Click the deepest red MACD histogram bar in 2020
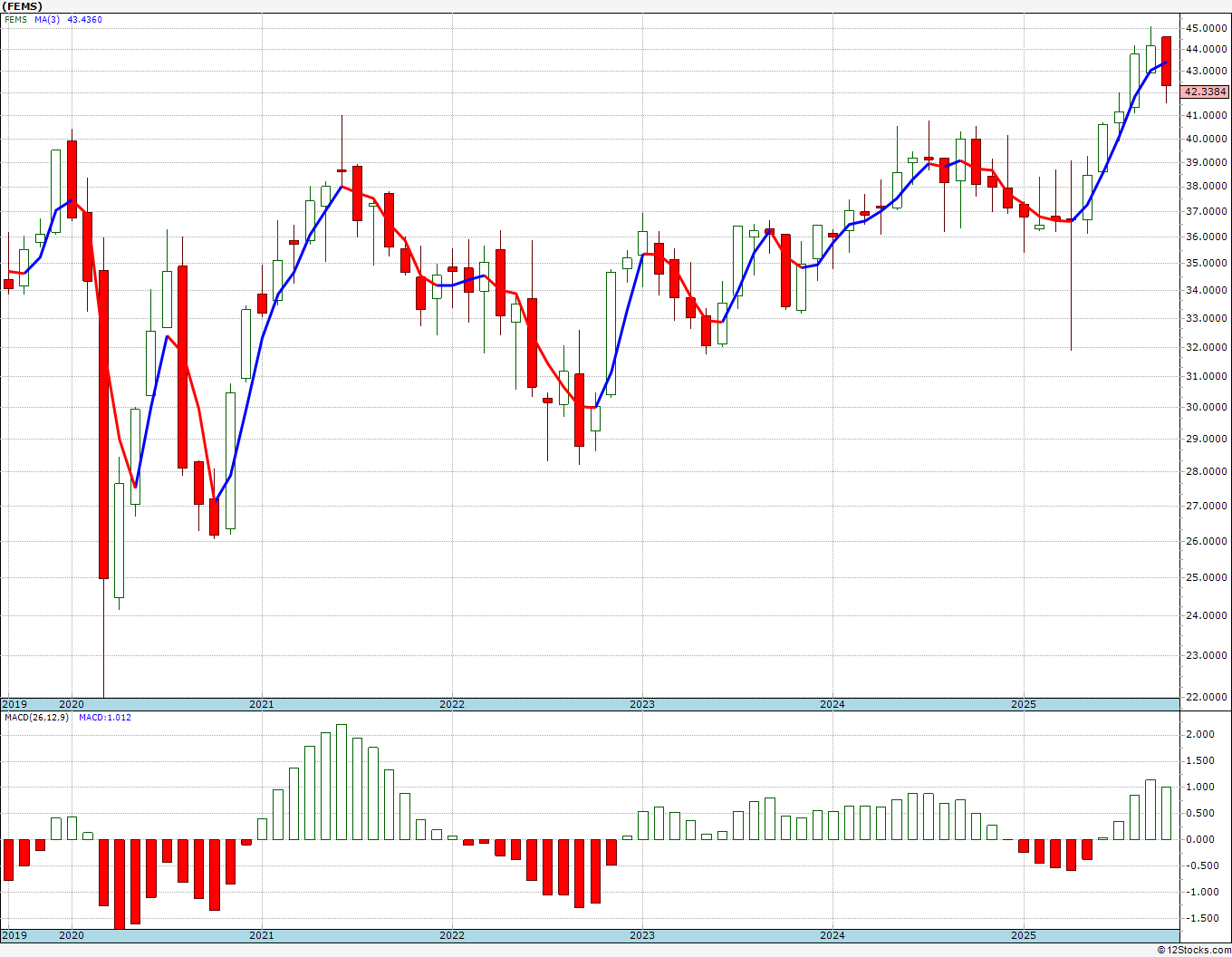 (120, 884)
